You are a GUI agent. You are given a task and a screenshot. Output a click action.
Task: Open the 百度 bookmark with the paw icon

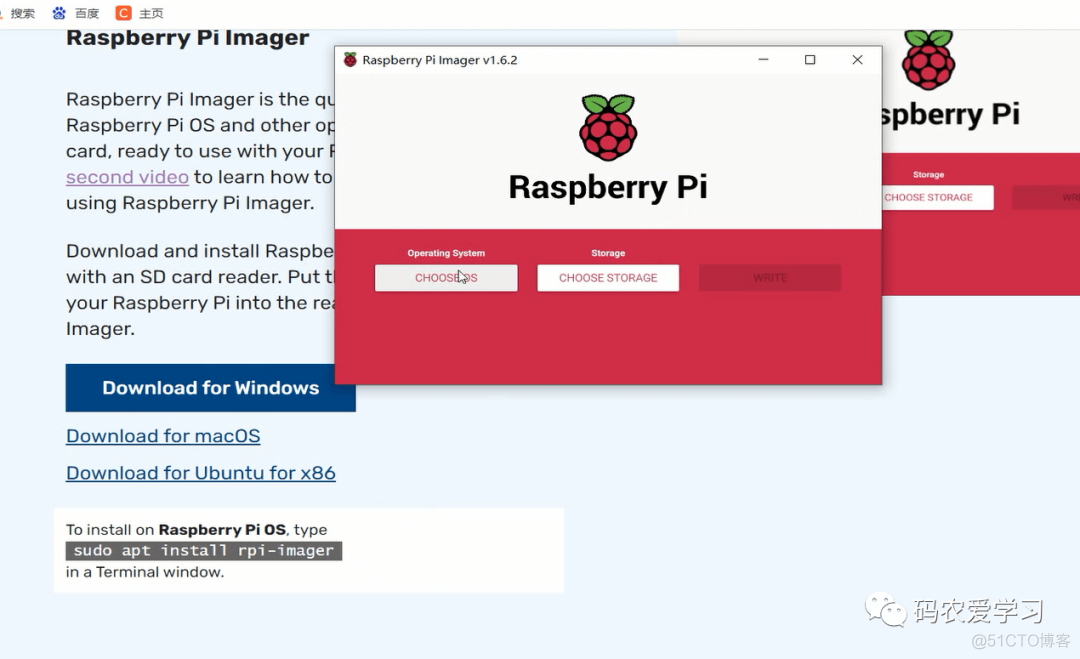pos(76,13)
